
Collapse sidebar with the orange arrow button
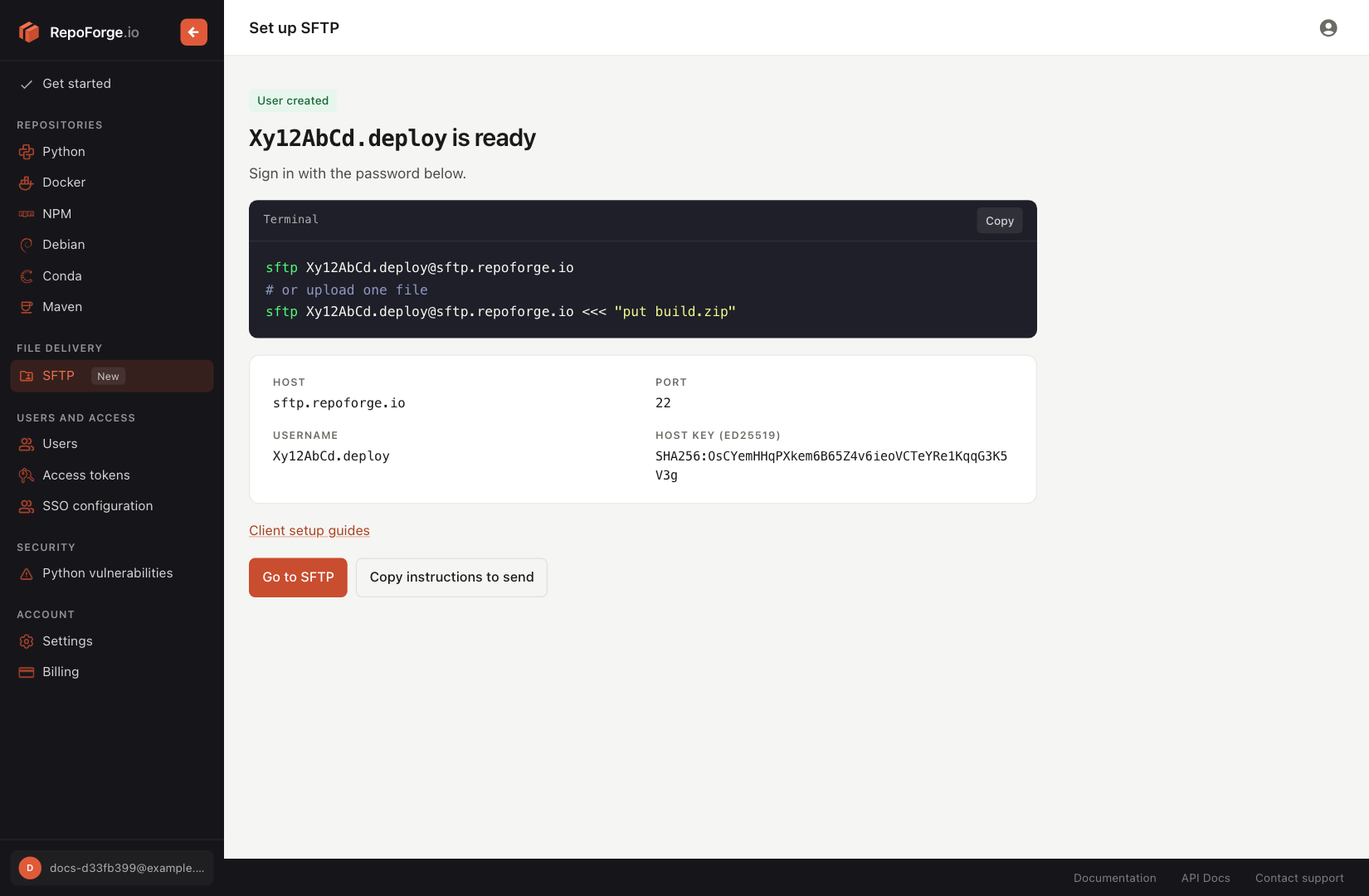[x=193, y=32]
